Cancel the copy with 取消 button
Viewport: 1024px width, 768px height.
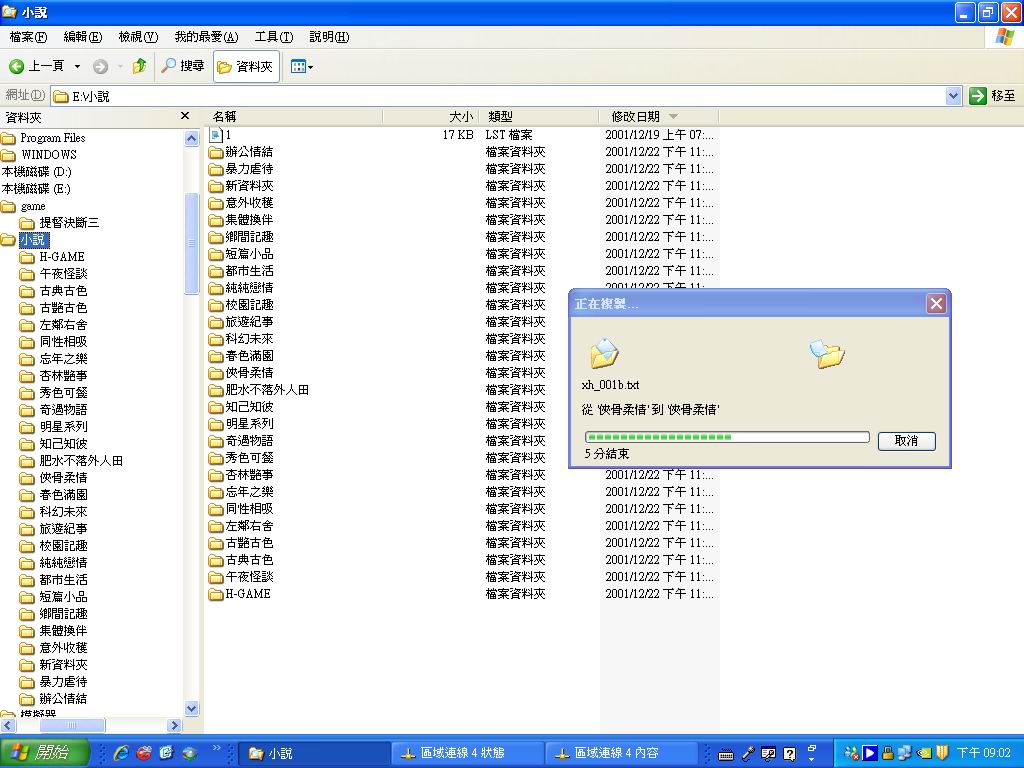(x=906, y=441)
